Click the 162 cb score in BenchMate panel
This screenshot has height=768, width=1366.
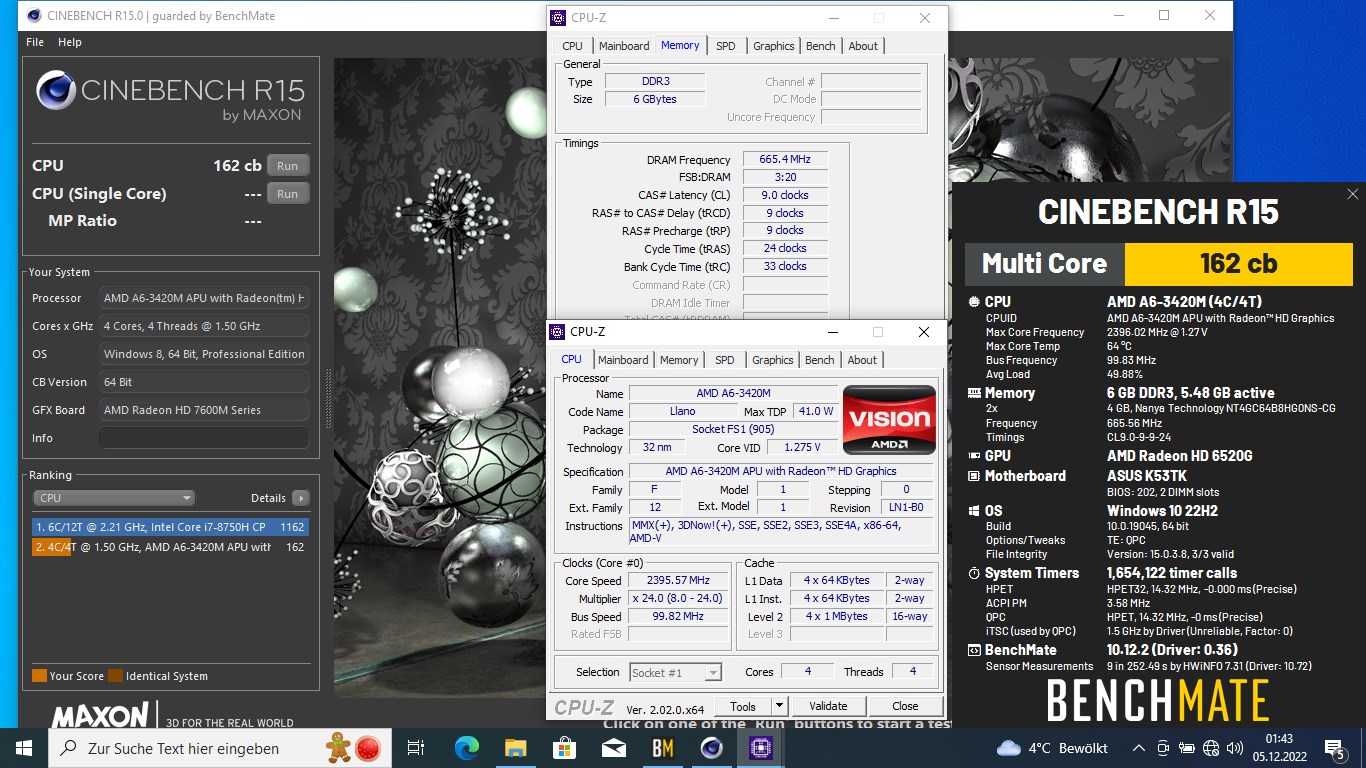[x=1238, y=263]
